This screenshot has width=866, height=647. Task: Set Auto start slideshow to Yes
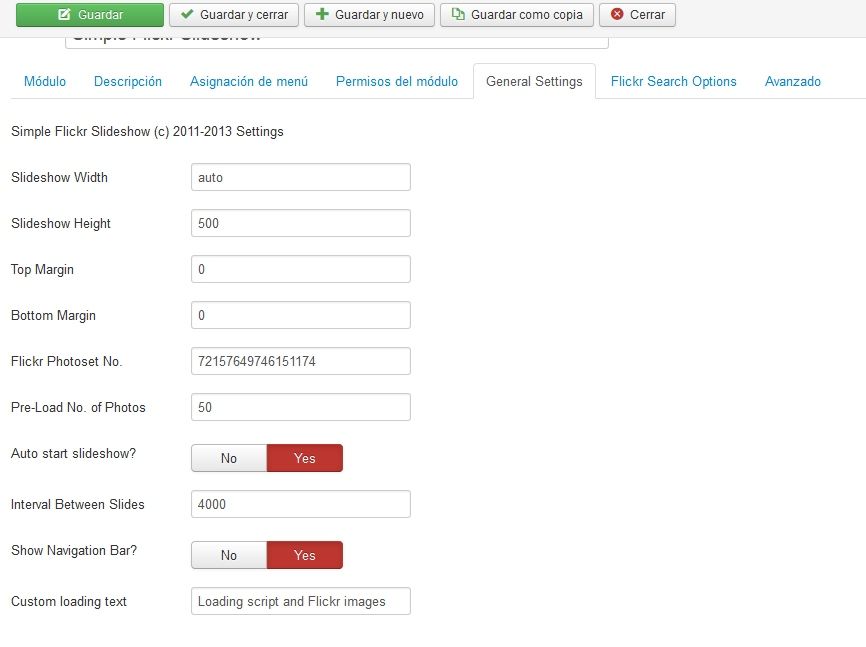click(x=305, y=458)
